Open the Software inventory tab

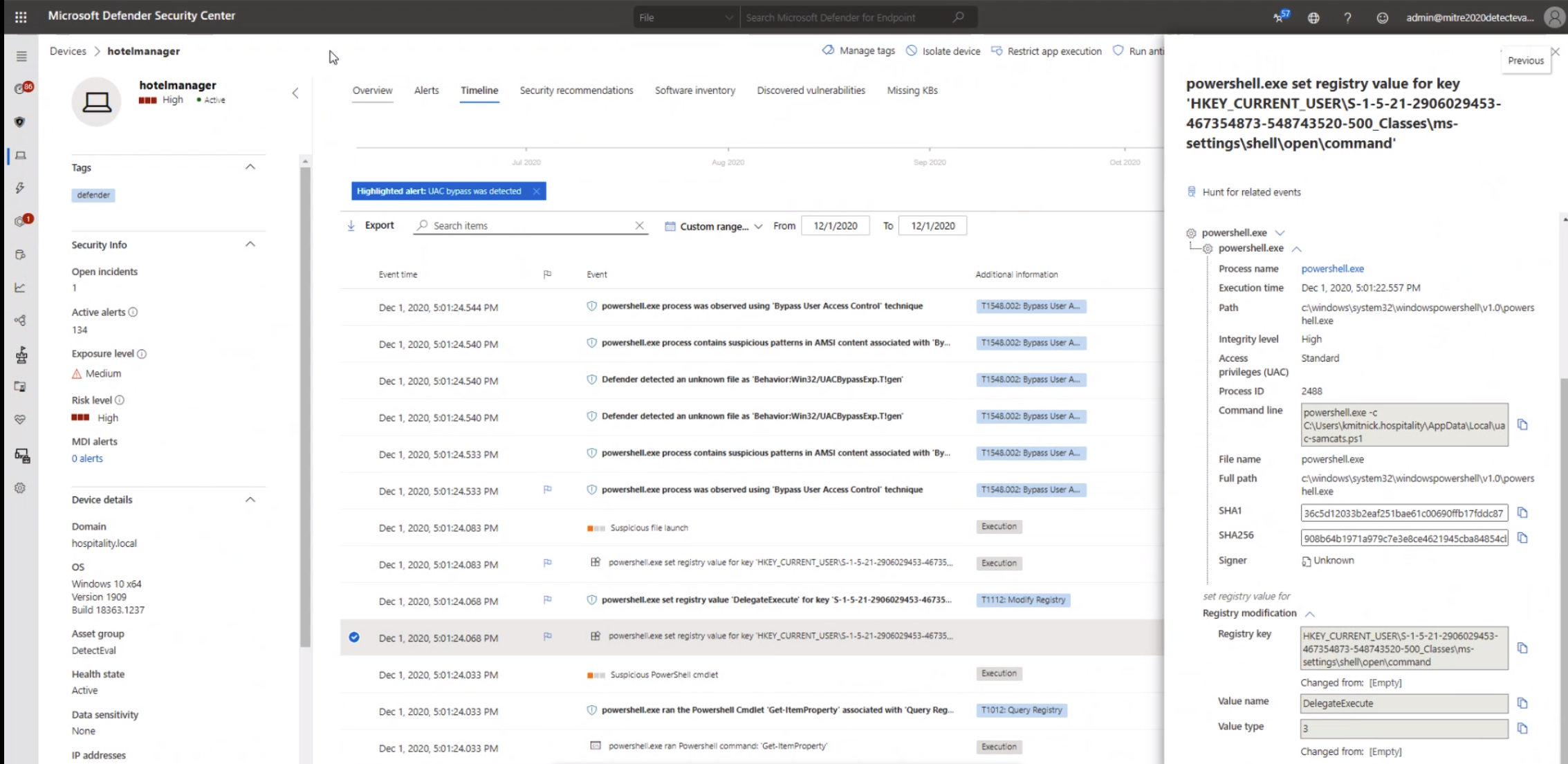coord(694,91)
